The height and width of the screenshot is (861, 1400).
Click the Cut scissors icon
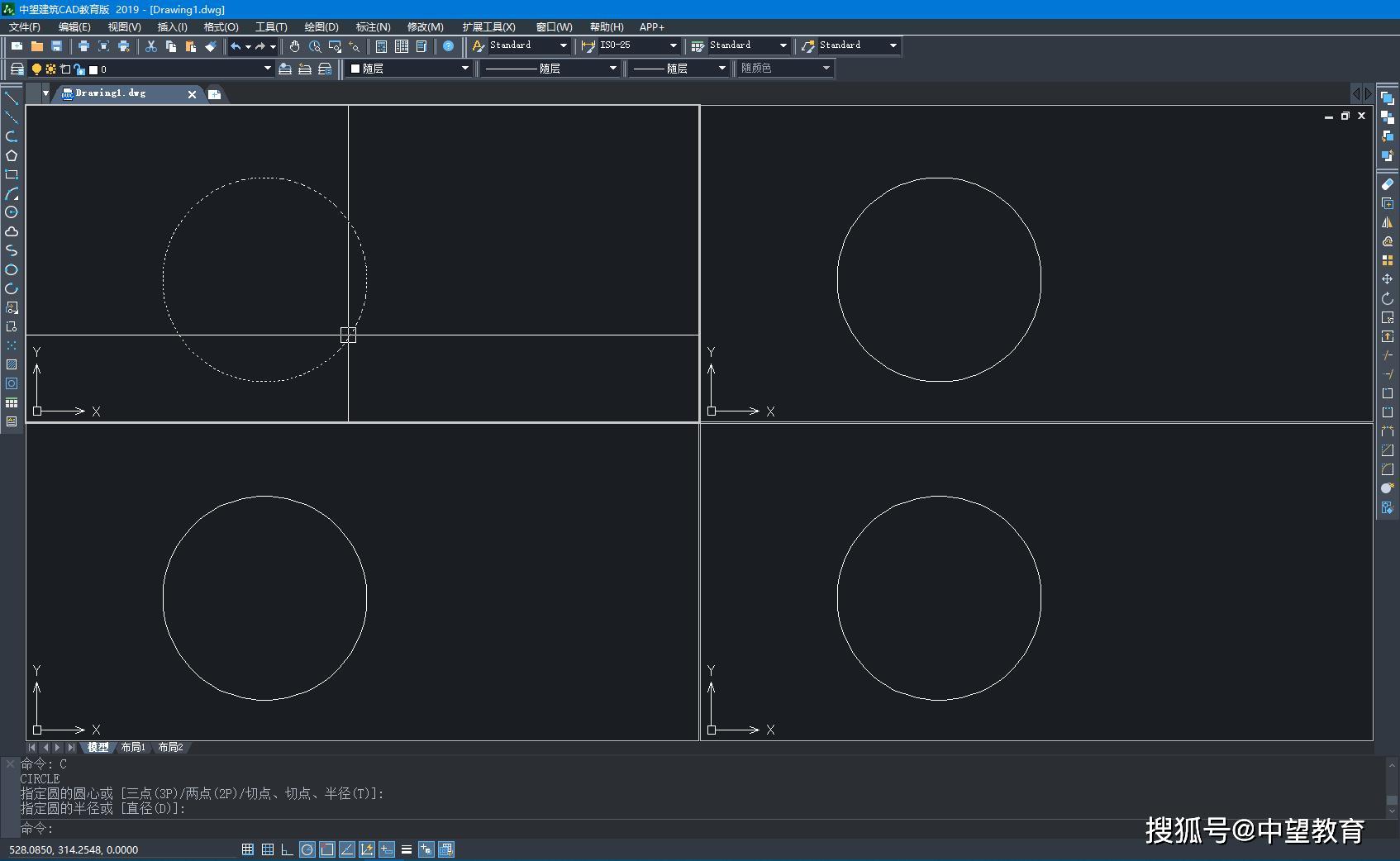click(x=150, y=46)
